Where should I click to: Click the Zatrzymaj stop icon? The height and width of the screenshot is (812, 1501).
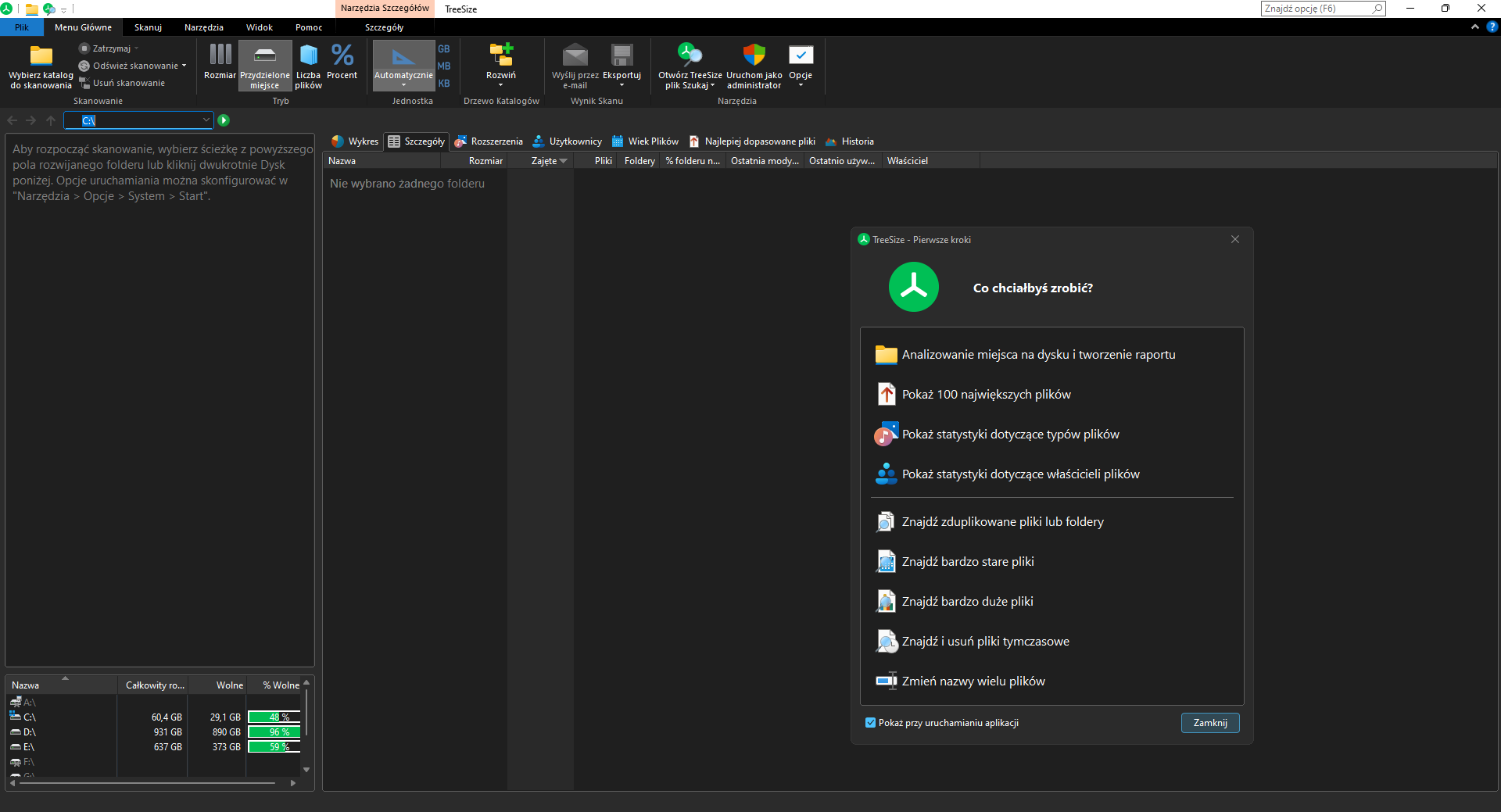(x=84, y=48)
